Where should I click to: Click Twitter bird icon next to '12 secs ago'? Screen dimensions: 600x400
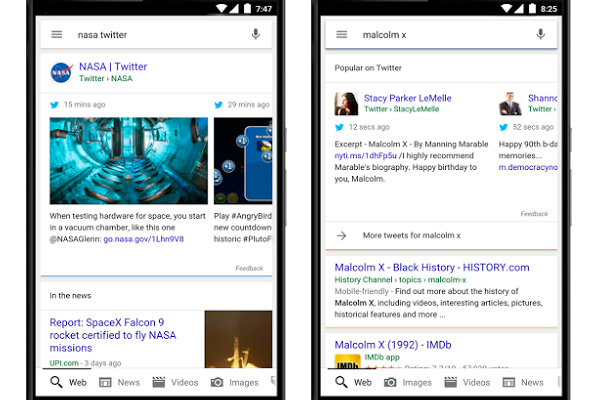pyautogui.click(x=340, y=127)
